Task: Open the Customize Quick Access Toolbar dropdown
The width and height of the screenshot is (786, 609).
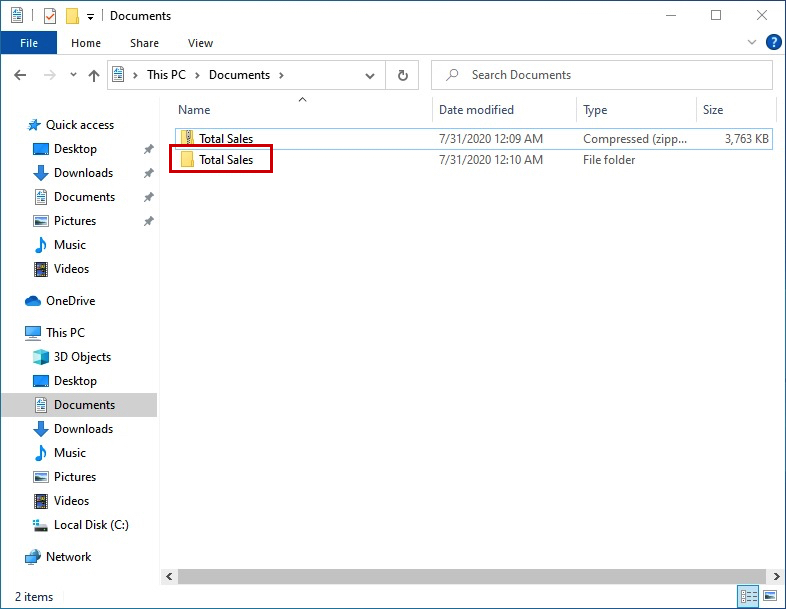Action: (x=90, y=17)
